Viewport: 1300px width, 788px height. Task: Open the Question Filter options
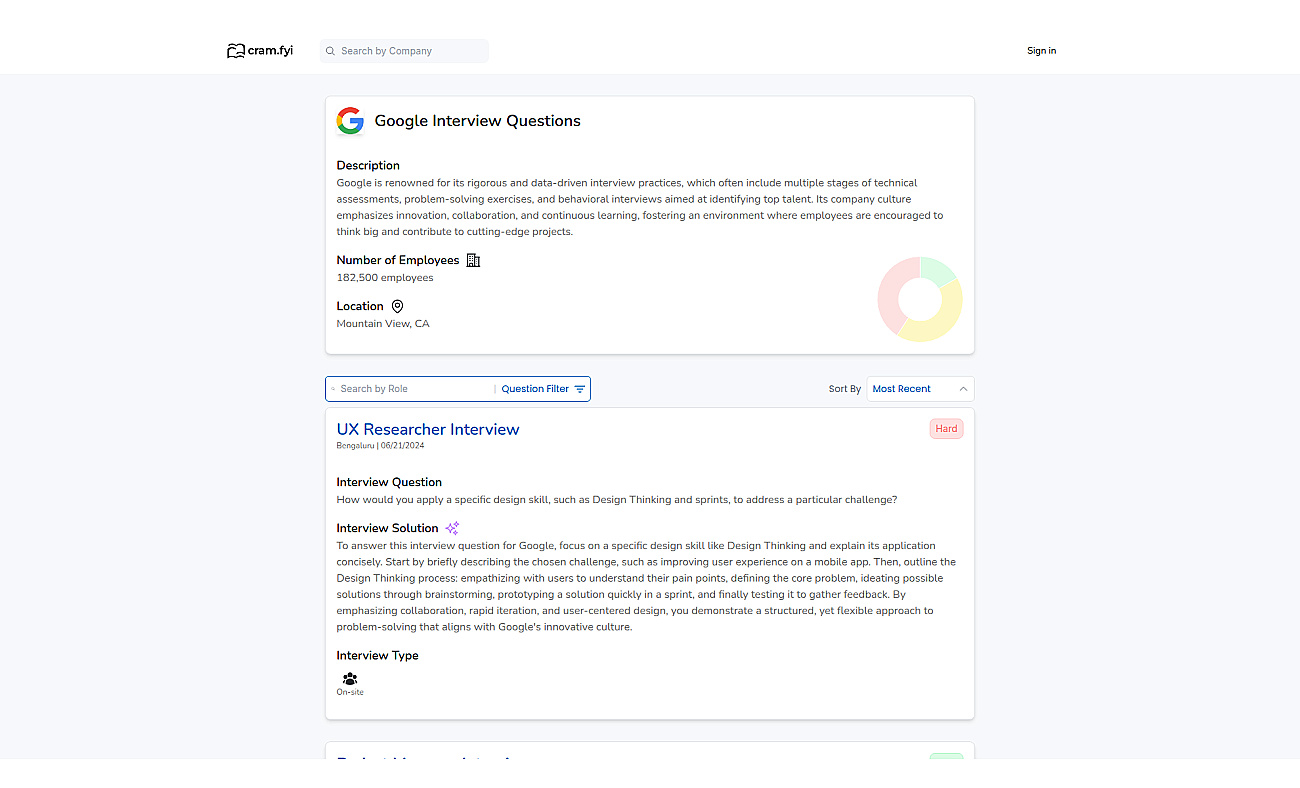(x=543, y=389)
